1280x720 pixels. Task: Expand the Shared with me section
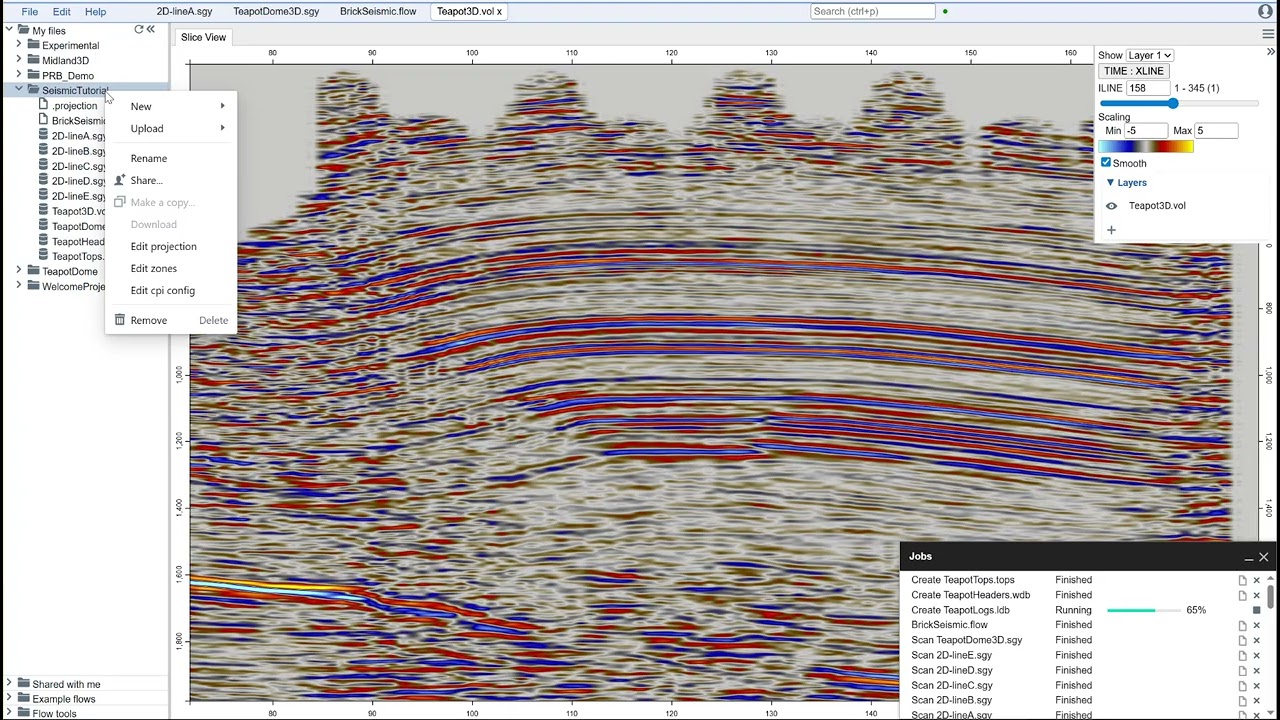[9, 684]
